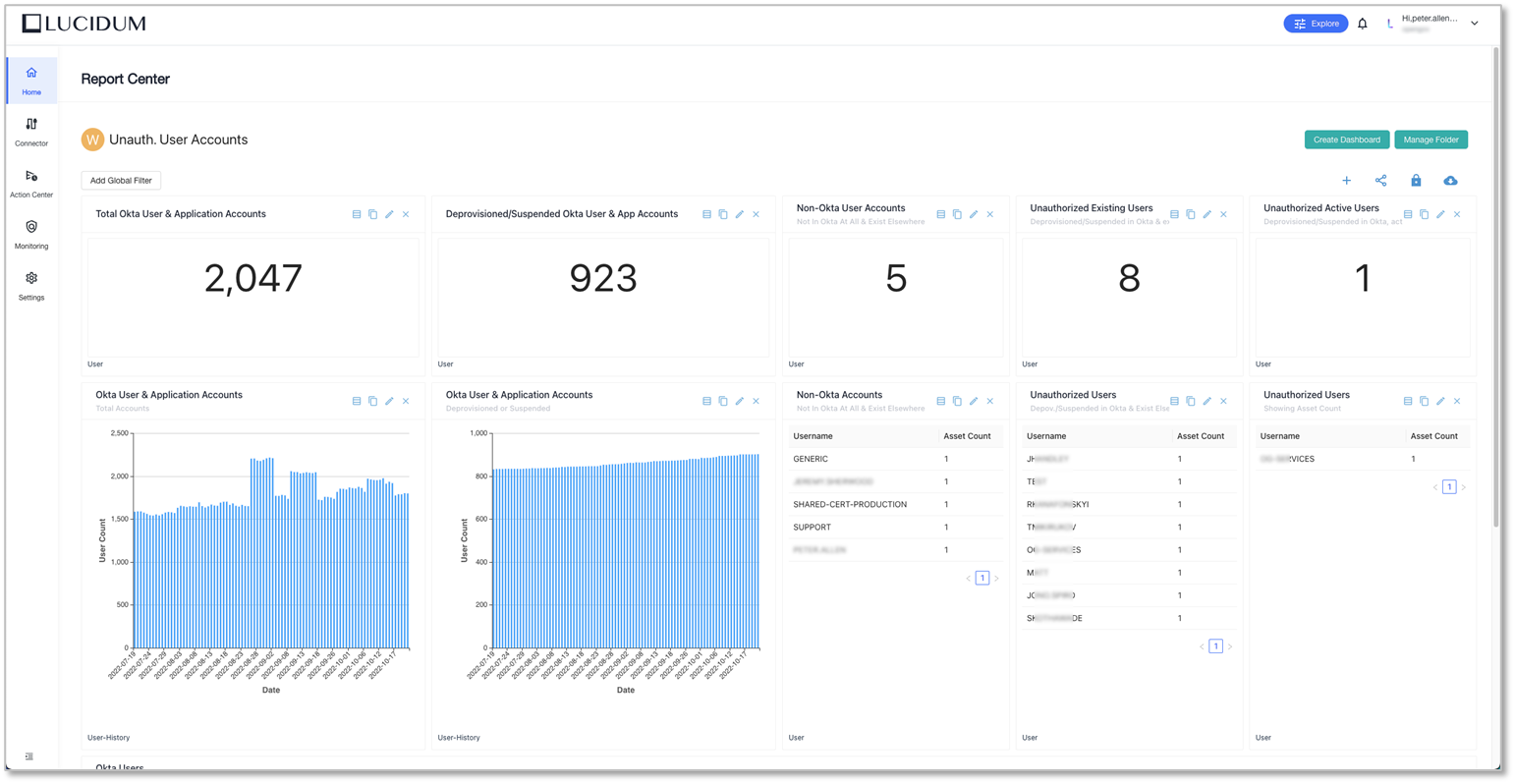Click the 923 deprovisioned accounts value

[603, 279]
